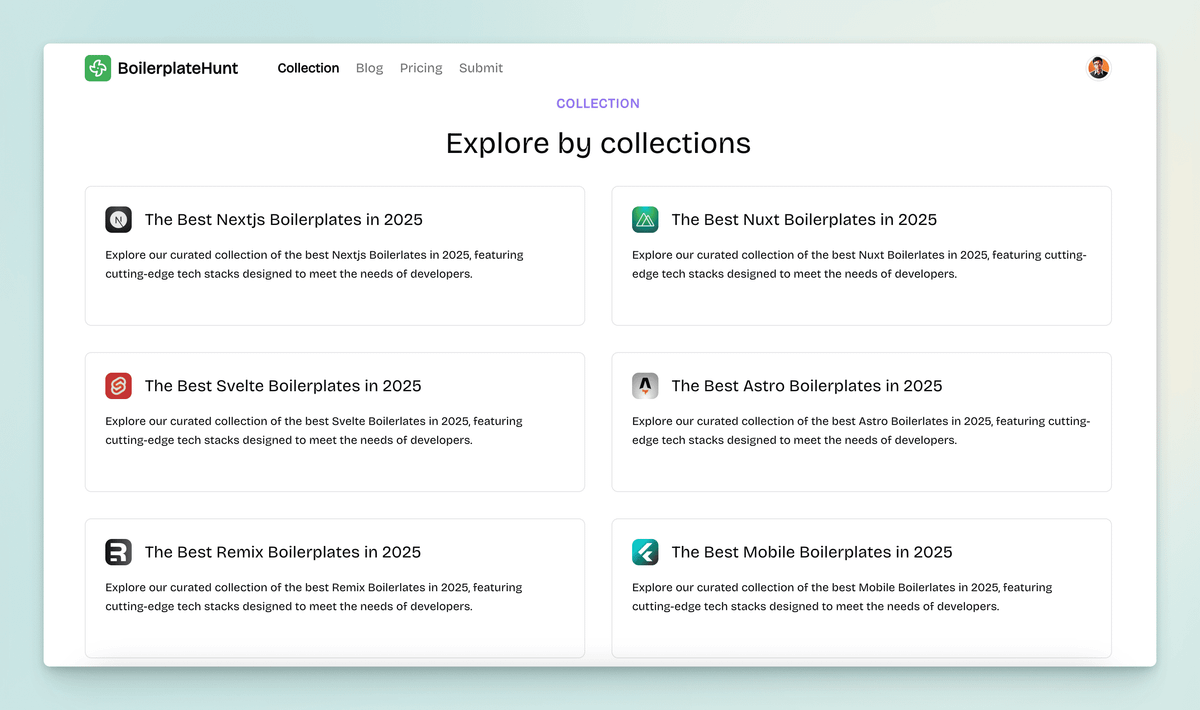
Task: Open The Best Astro Boilerplates in 2025
Action: tap(807, 386)
